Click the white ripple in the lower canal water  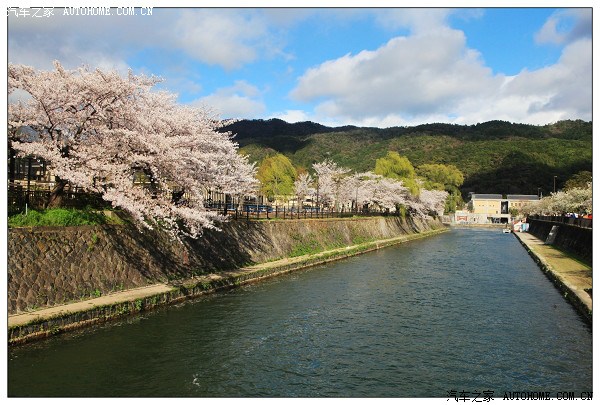[195, 380]
